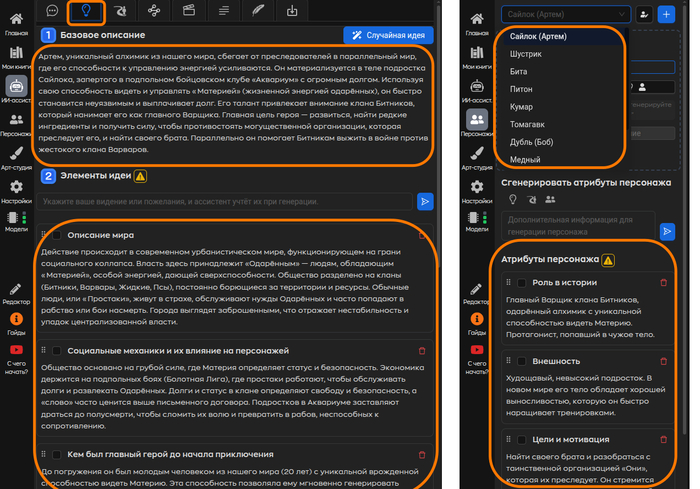Click the warning icon beside 'Элементы идеи'
Image resolution: width=700 pixels, height=489 pixels.
click(140, 177)
